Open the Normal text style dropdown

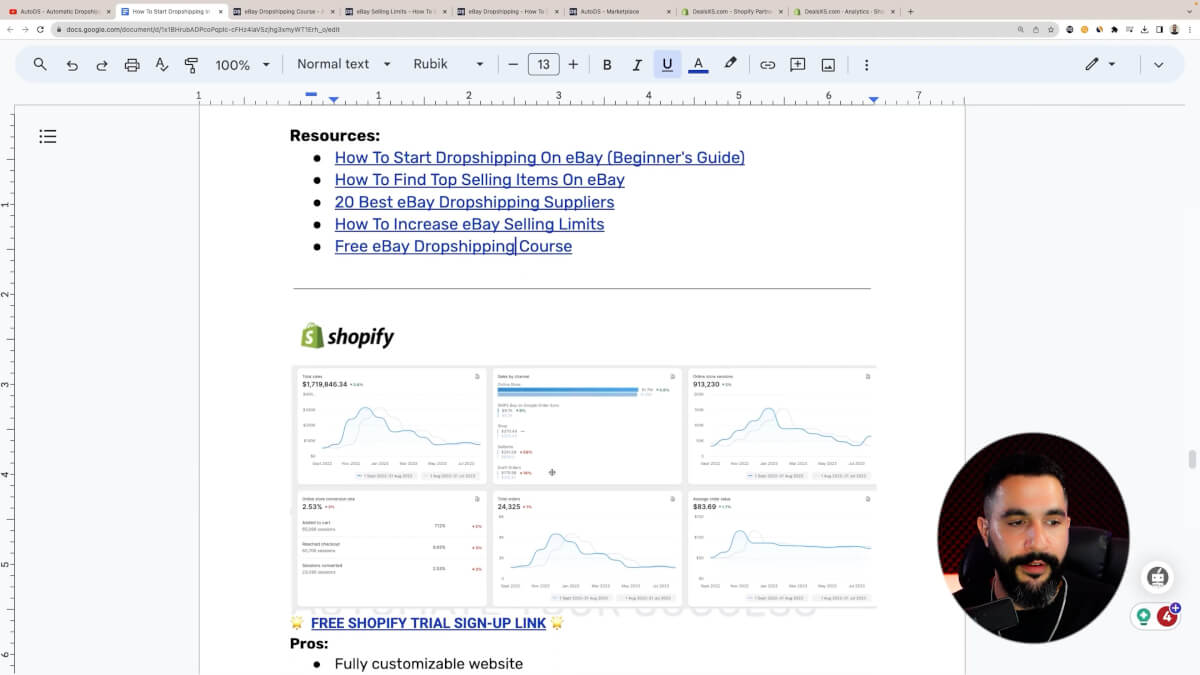point(342,64)
